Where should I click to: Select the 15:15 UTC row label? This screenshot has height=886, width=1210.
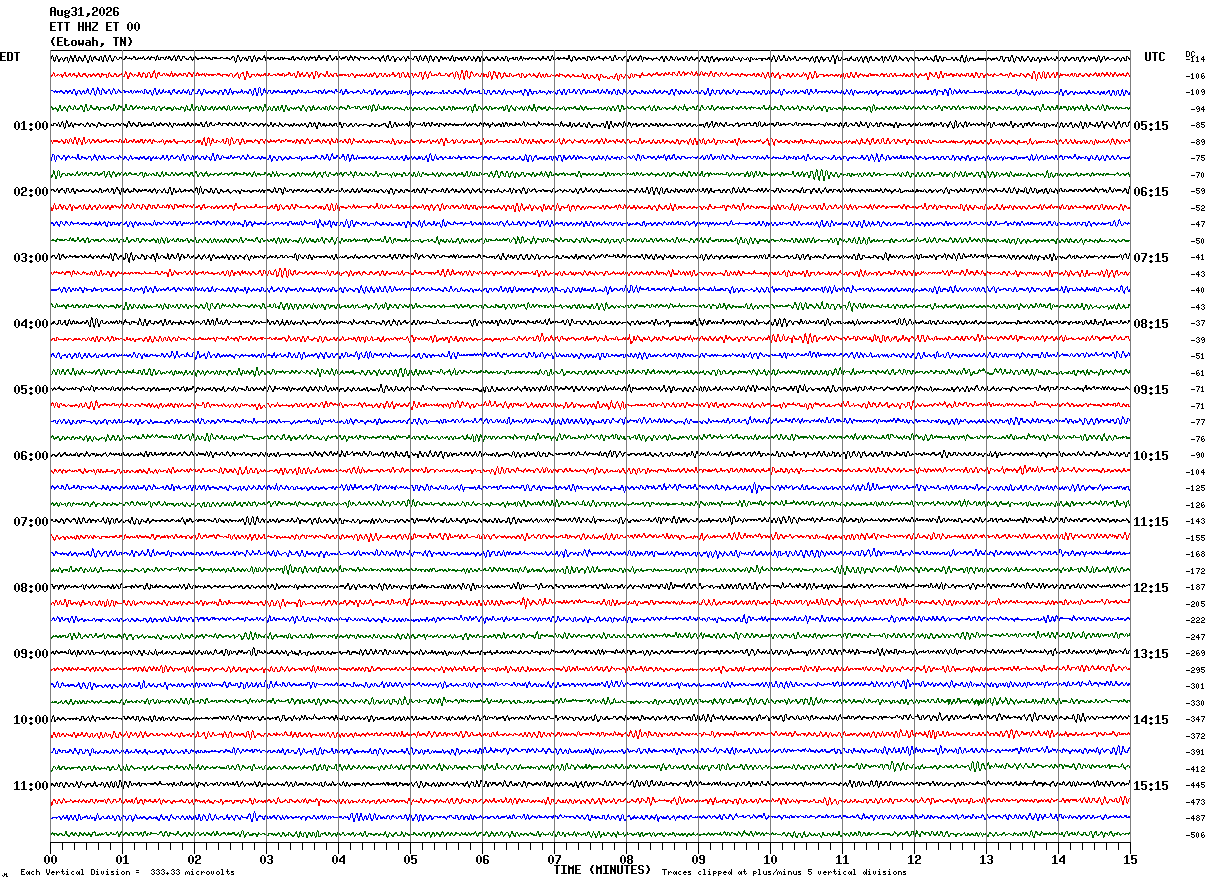pyautogui.click(x=1151, y=786)
